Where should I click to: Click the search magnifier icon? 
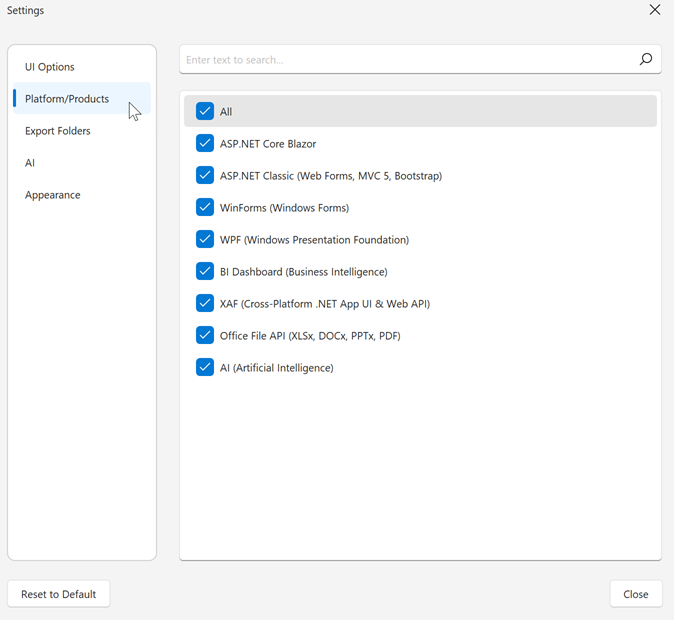pyautogui.click(x=646, y=59)
